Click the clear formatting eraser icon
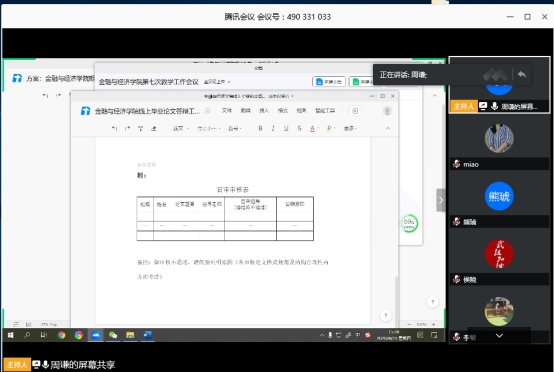554x372 pixels. 154,128
